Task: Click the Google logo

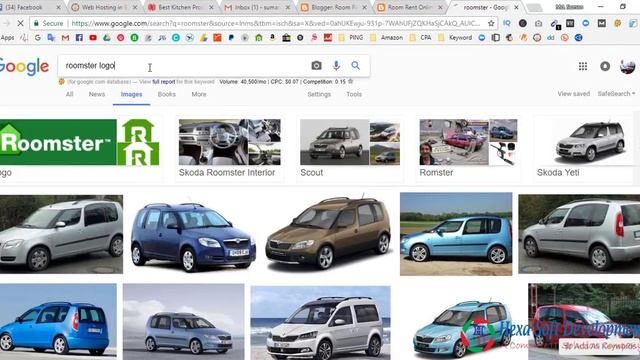Action: [x=24, y=66]
